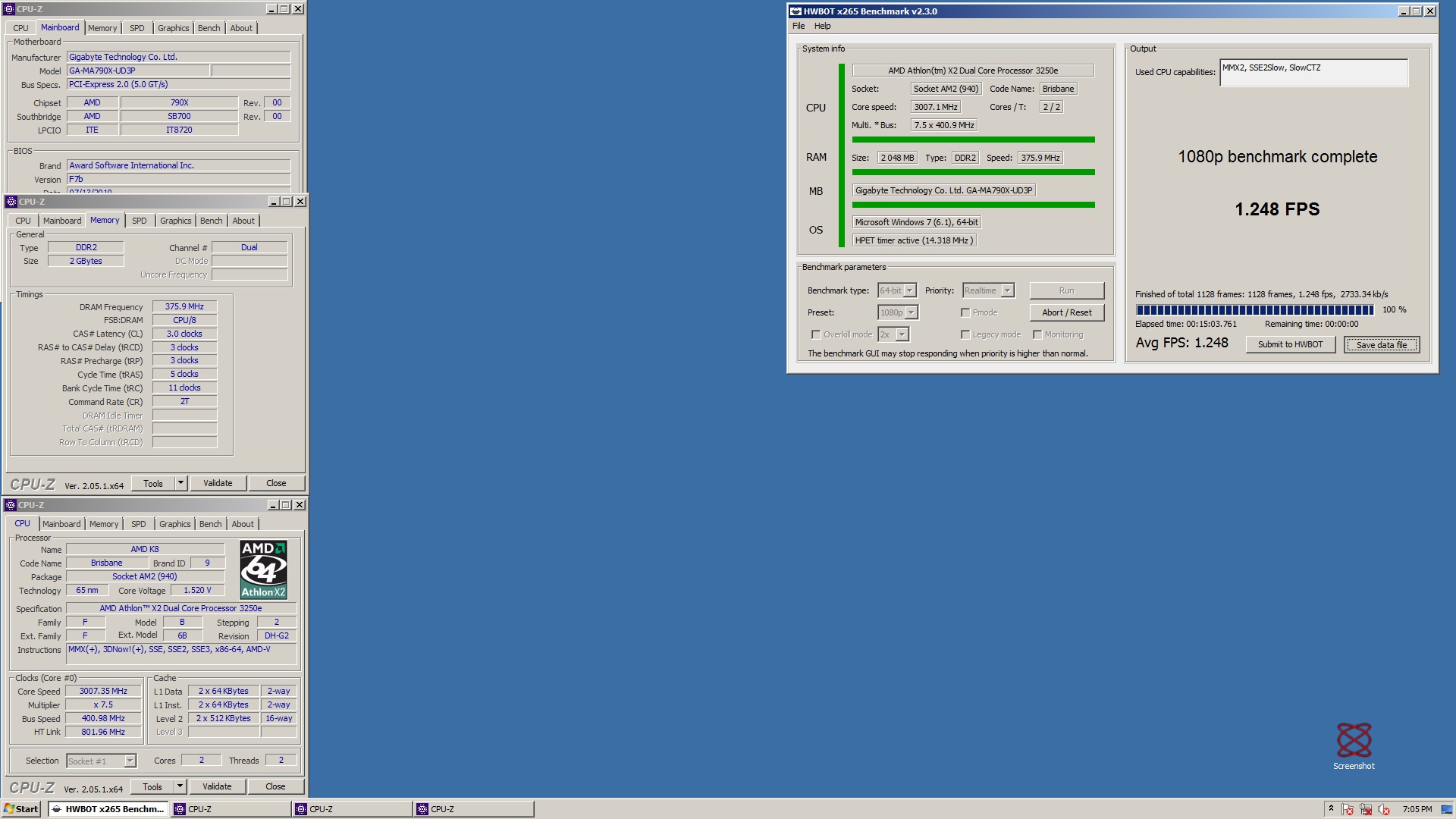Click the taskbar clock 7:05 PM
Image resolution: width=1456 pixels, height=819 pixels.
(x=1417, y=809)
